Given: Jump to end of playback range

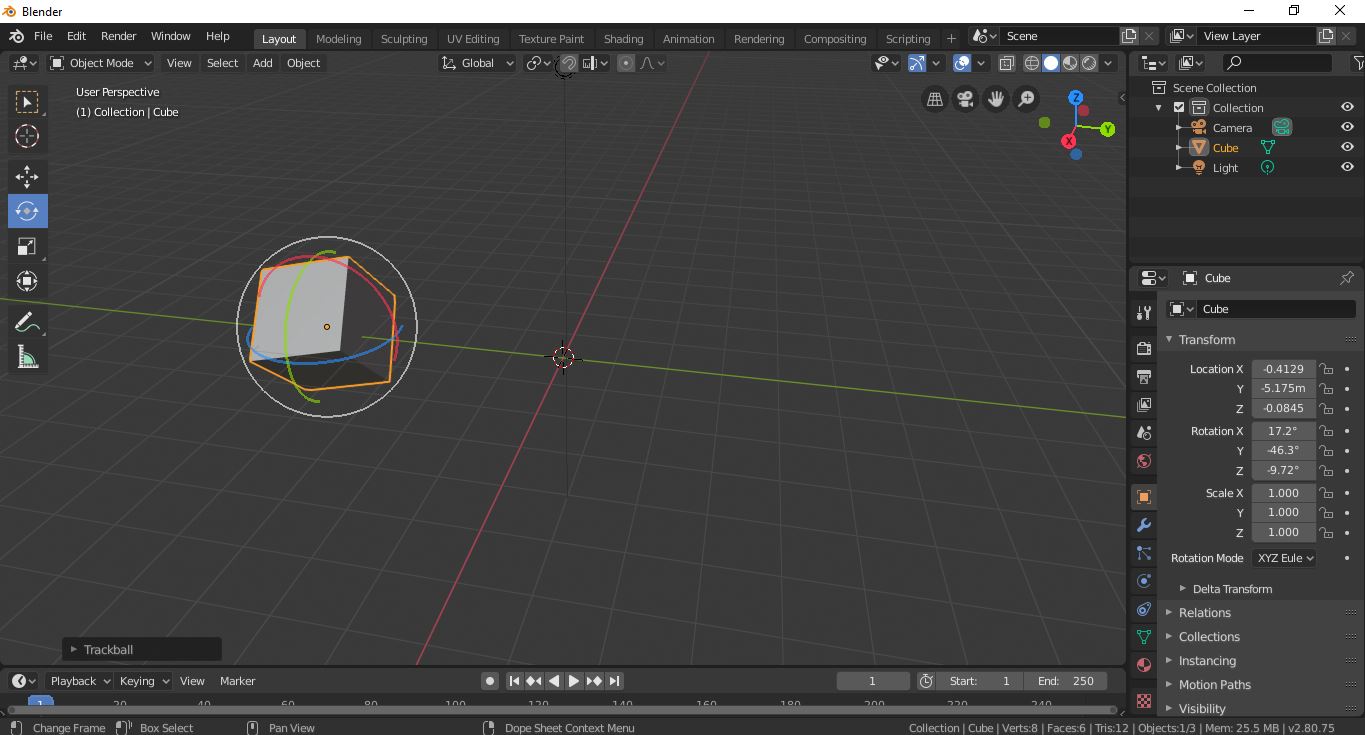Looking at the screenshot, I should tap(614, 680).
